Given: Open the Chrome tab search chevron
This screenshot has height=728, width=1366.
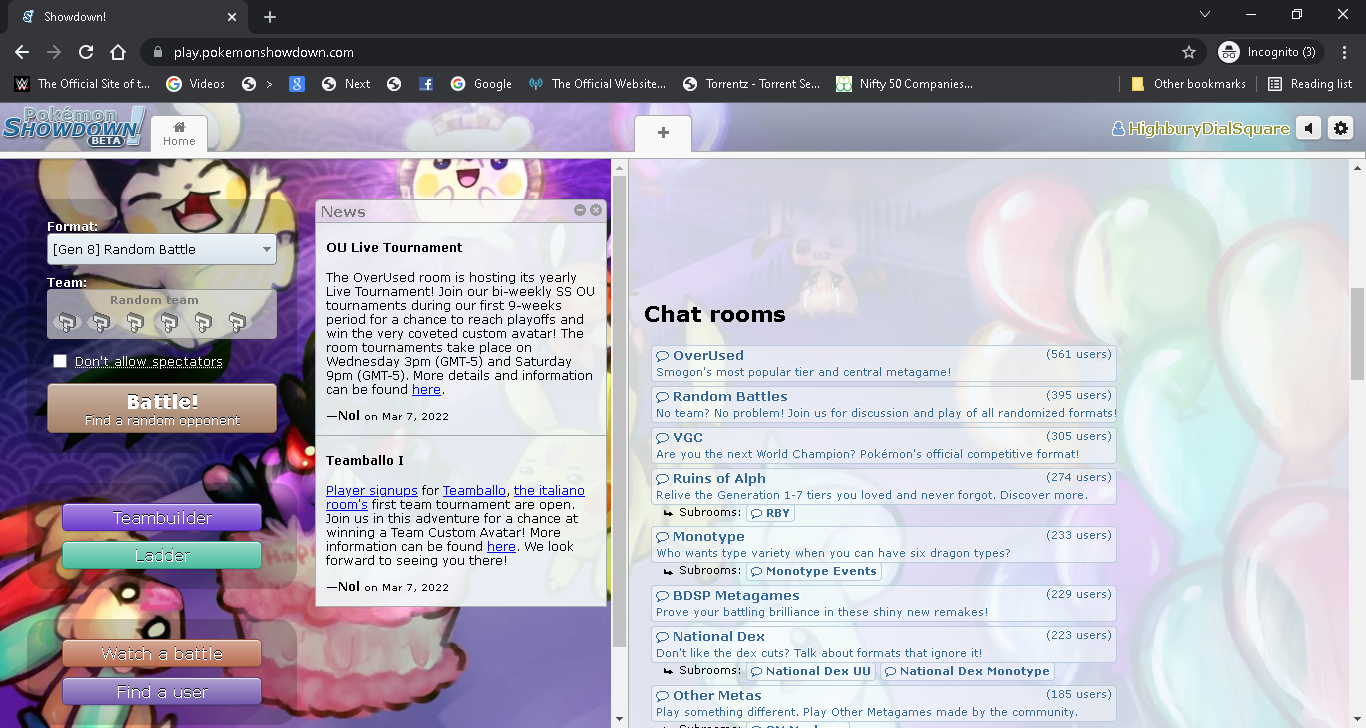Looking at the screenshot, I should click(x=1205, y=15).
